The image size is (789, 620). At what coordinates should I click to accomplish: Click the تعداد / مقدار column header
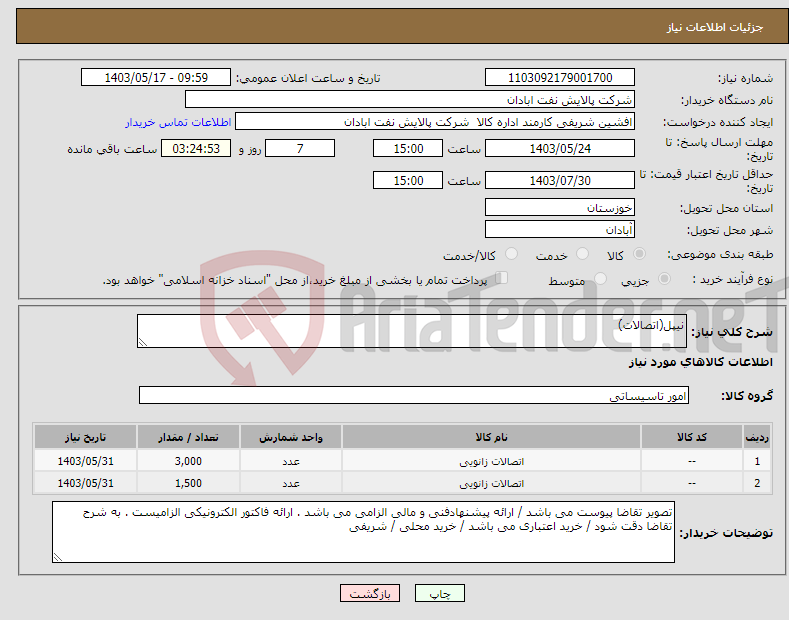click(188, 437)
